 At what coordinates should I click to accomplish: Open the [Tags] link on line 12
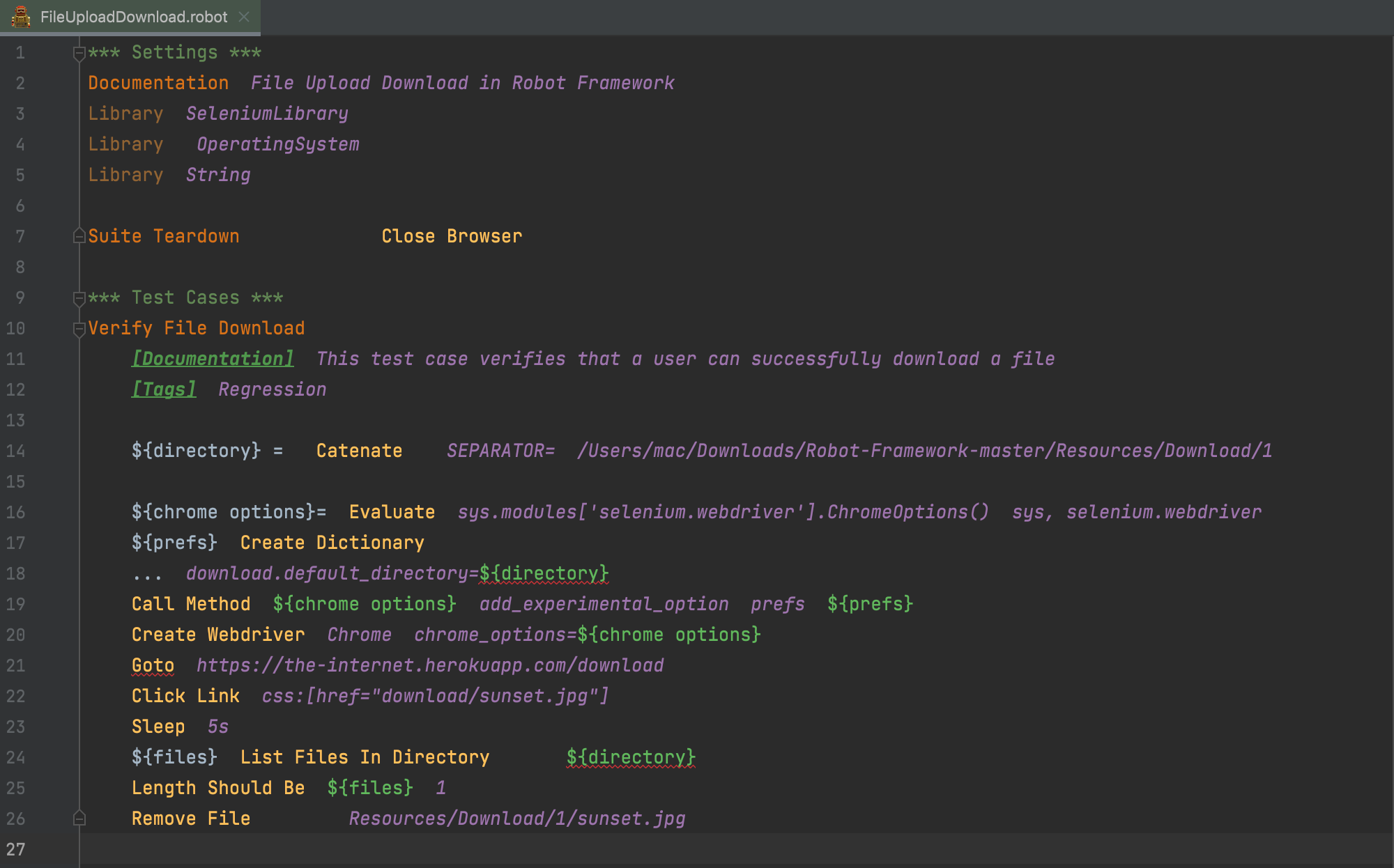click(x=163, y=389)
